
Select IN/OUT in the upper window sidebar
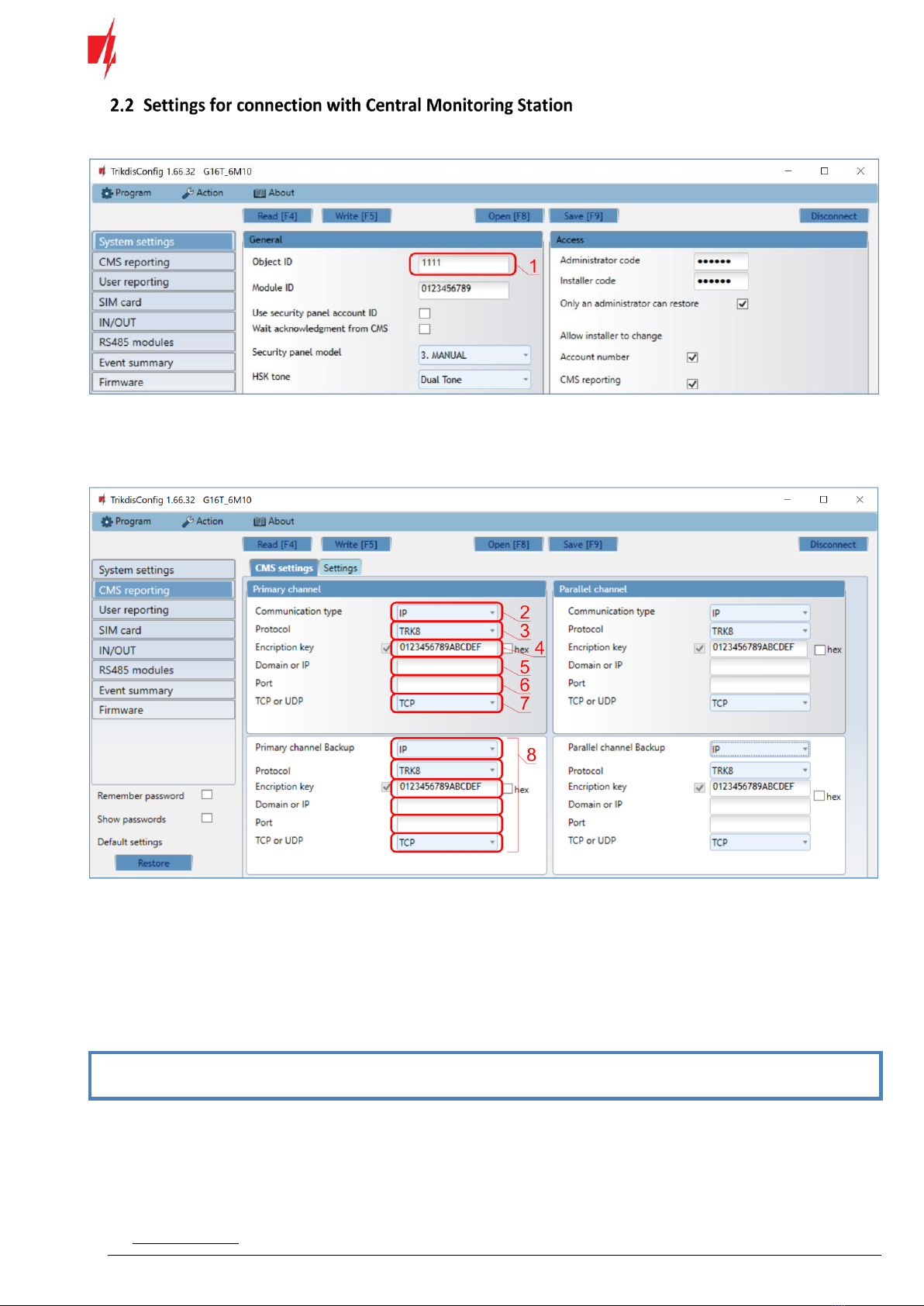[164, 322]
